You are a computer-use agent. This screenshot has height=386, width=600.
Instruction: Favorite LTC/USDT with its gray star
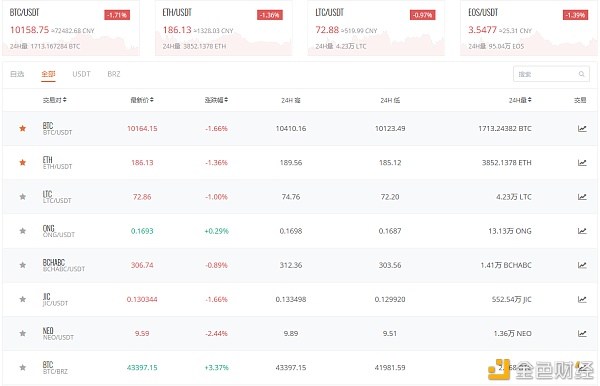click(23, 197)
